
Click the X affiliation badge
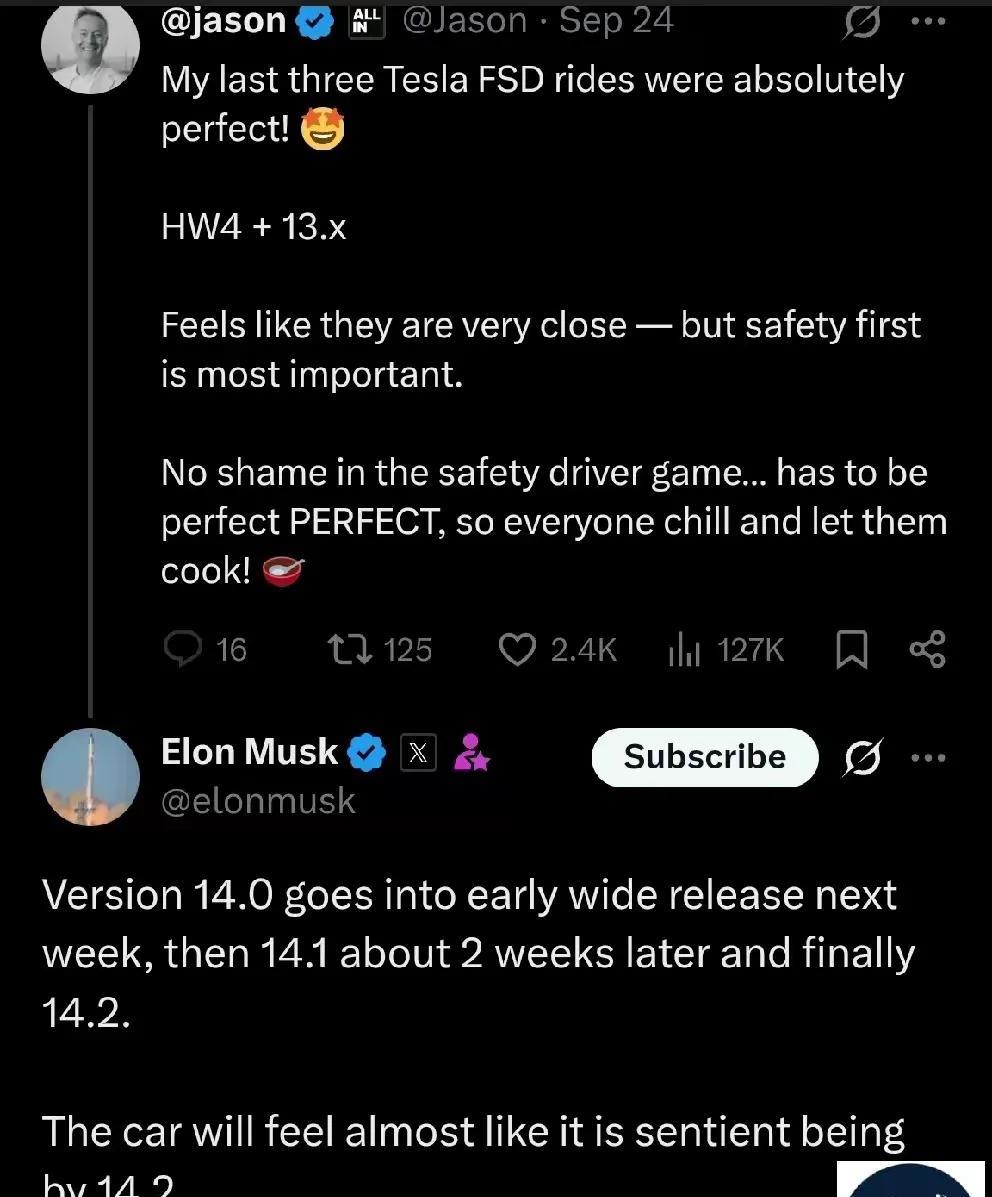coord(420,753)
